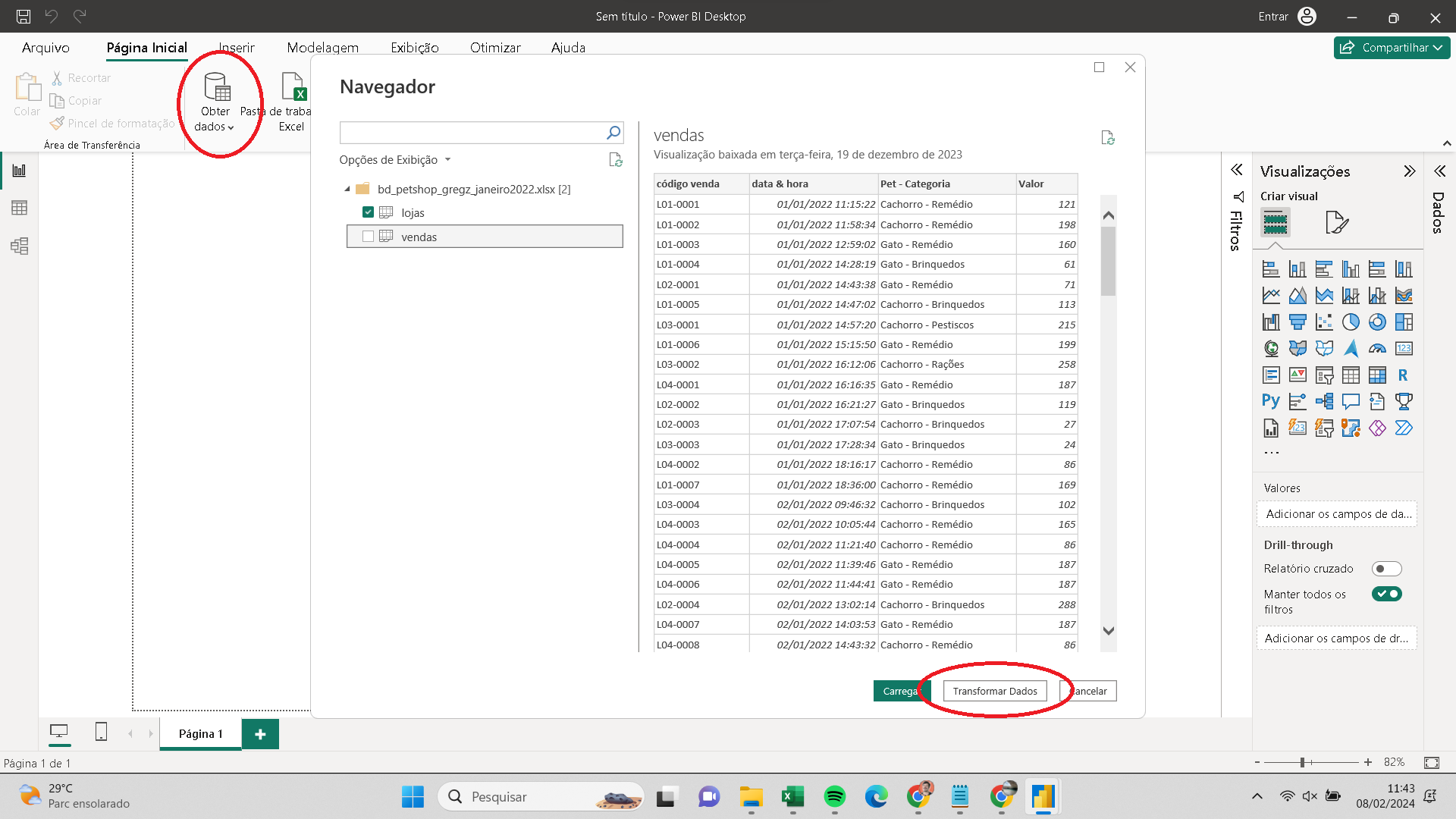Screen dimensions: 1456x819
Task: Click the Excel workbook icon in the ribbon
Action: 292,86
